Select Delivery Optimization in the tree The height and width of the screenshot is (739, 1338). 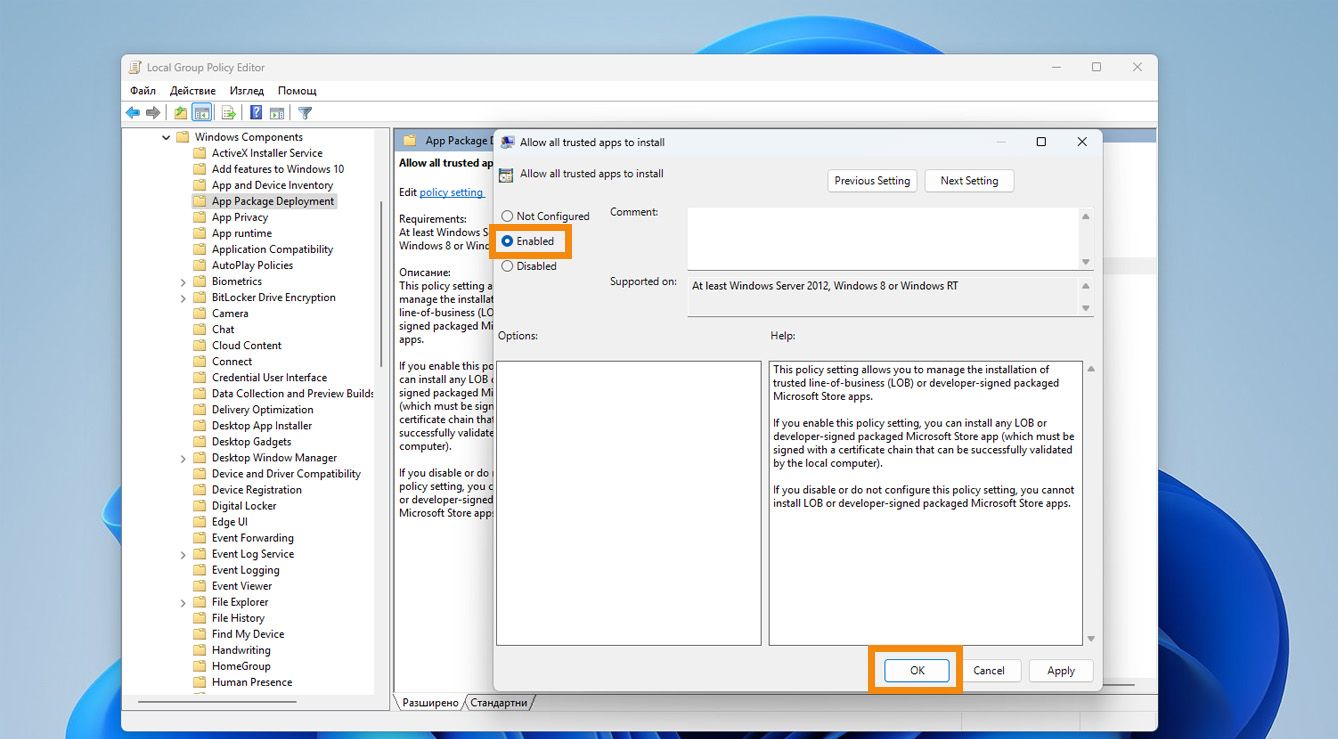pos(262,409)
